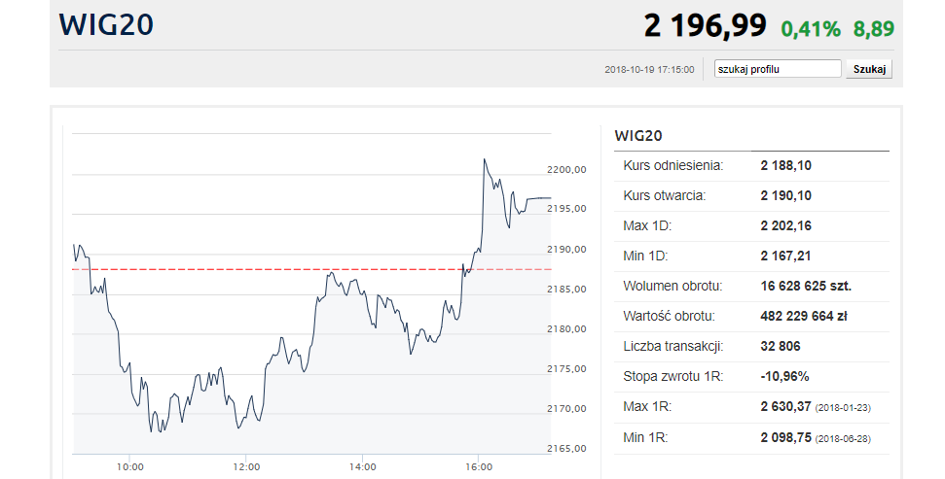
Task: Click the 2165,00 price axis label
Action: click(x=567, y=449)
